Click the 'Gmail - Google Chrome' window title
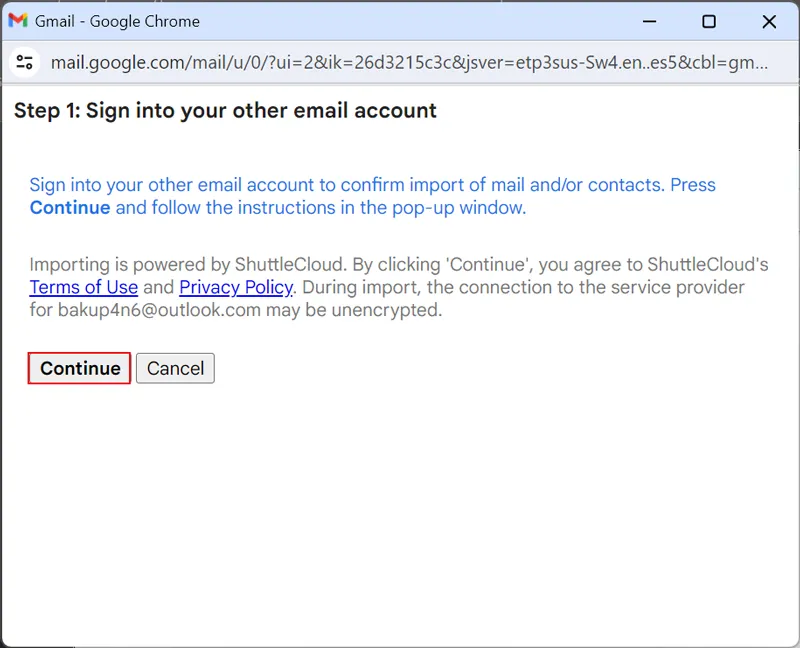800x648 pixels. [118, 21]
